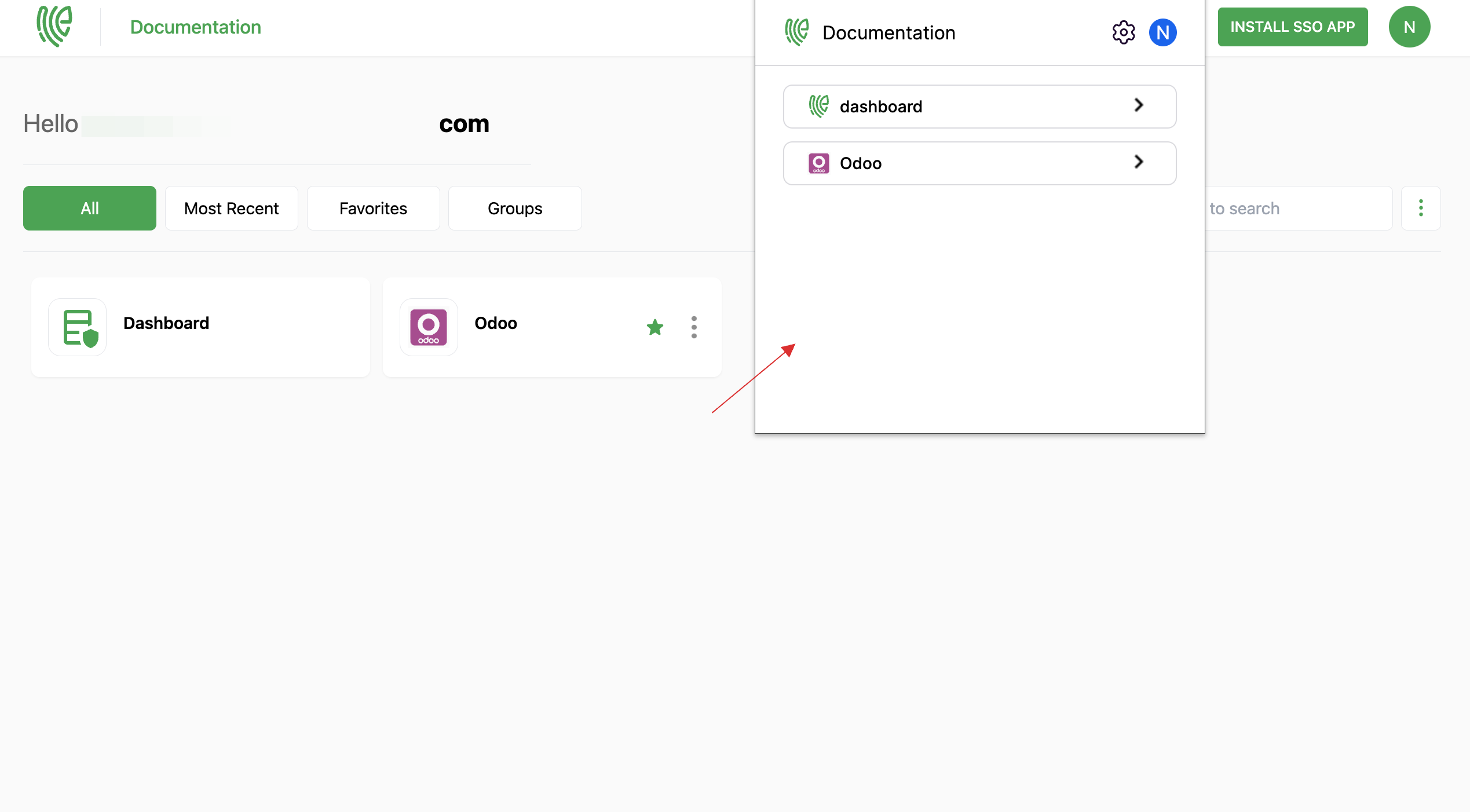Open the three-dot menu beside the search box

click(x=1421, y=208)
